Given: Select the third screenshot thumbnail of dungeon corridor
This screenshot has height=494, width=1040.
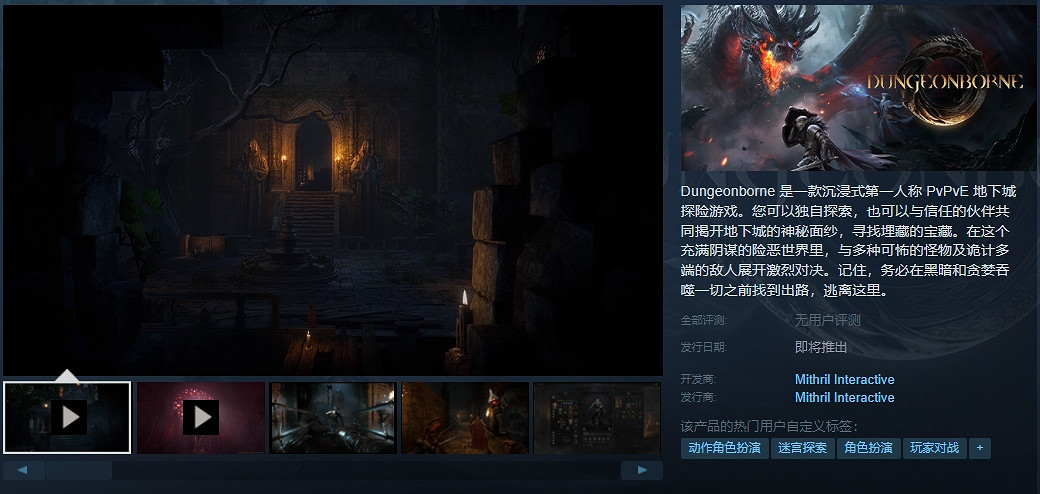Looking at the screenshot, I should (x=333, y=418).
